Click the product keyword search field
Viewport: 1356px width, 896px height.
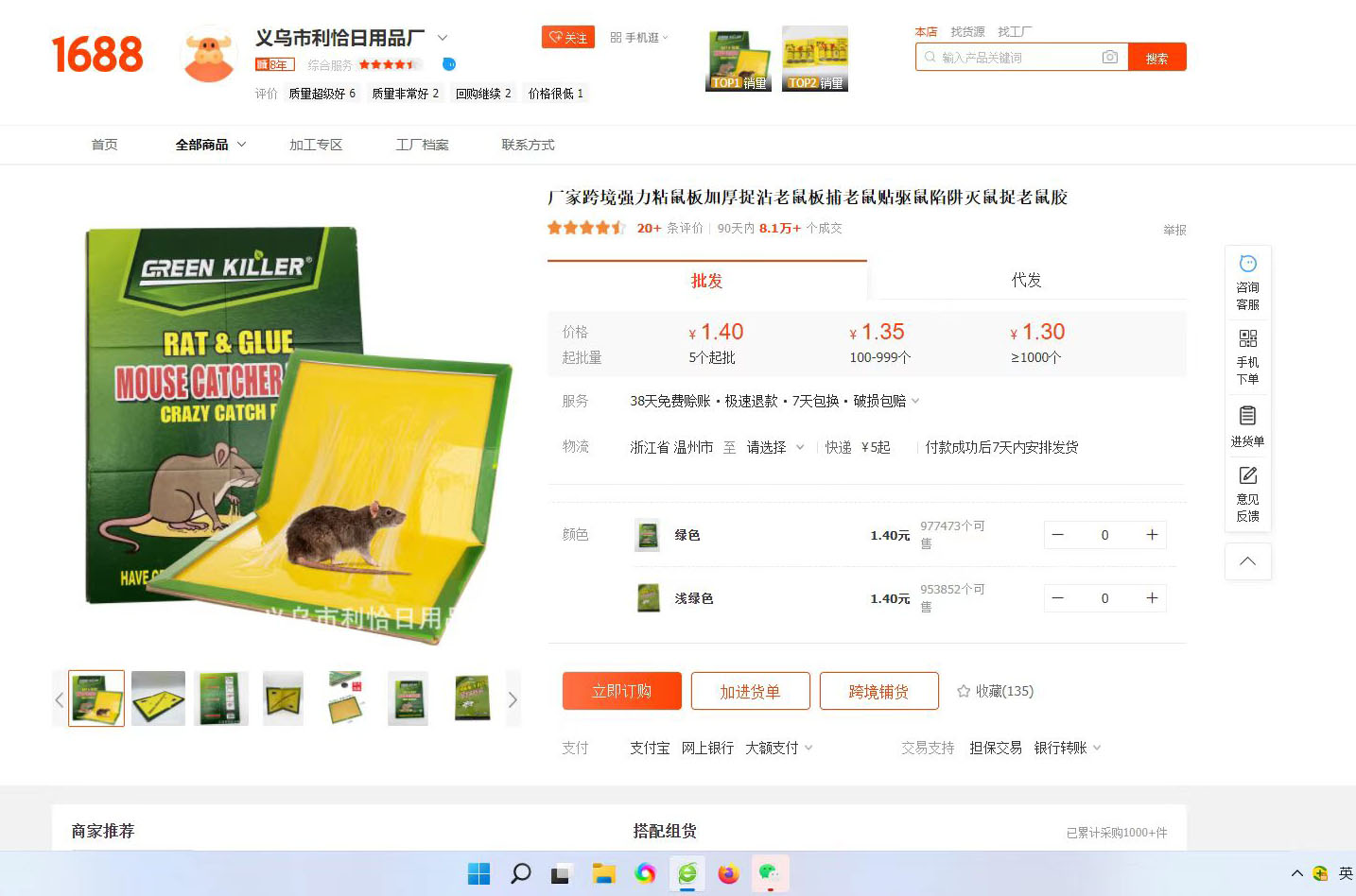1019,58
